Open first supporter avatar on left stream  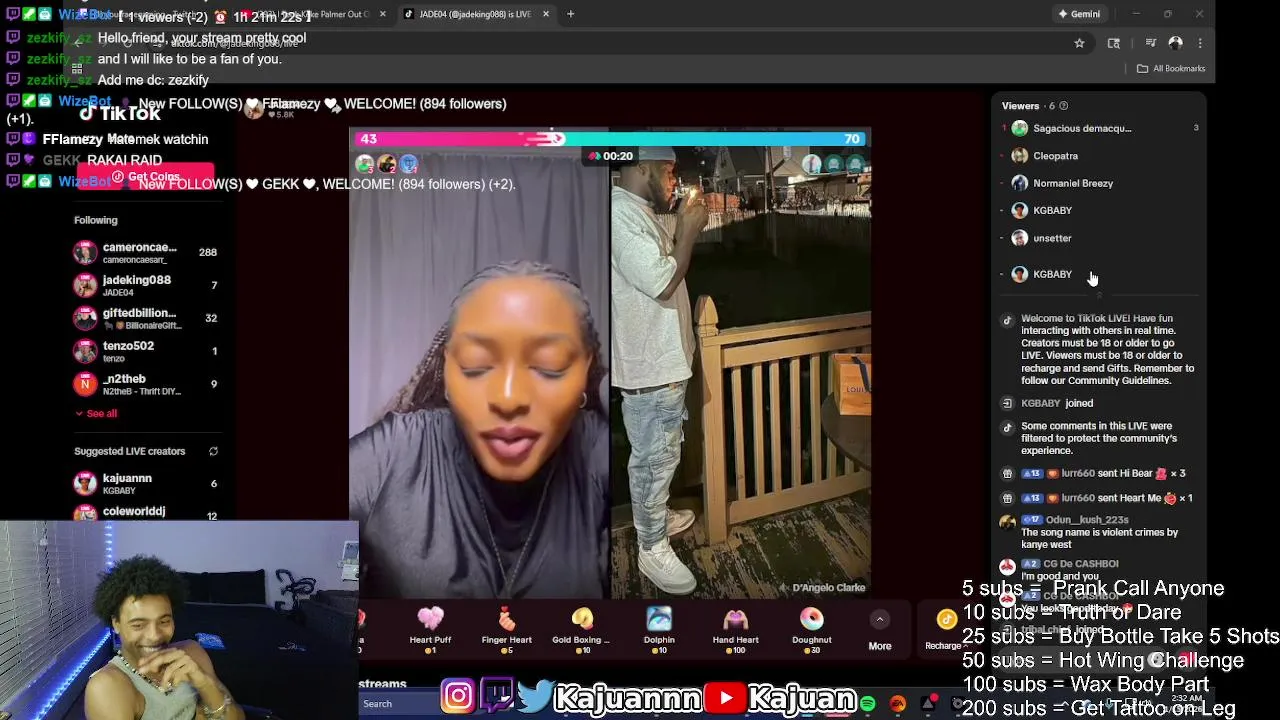[x=364, y=164]
